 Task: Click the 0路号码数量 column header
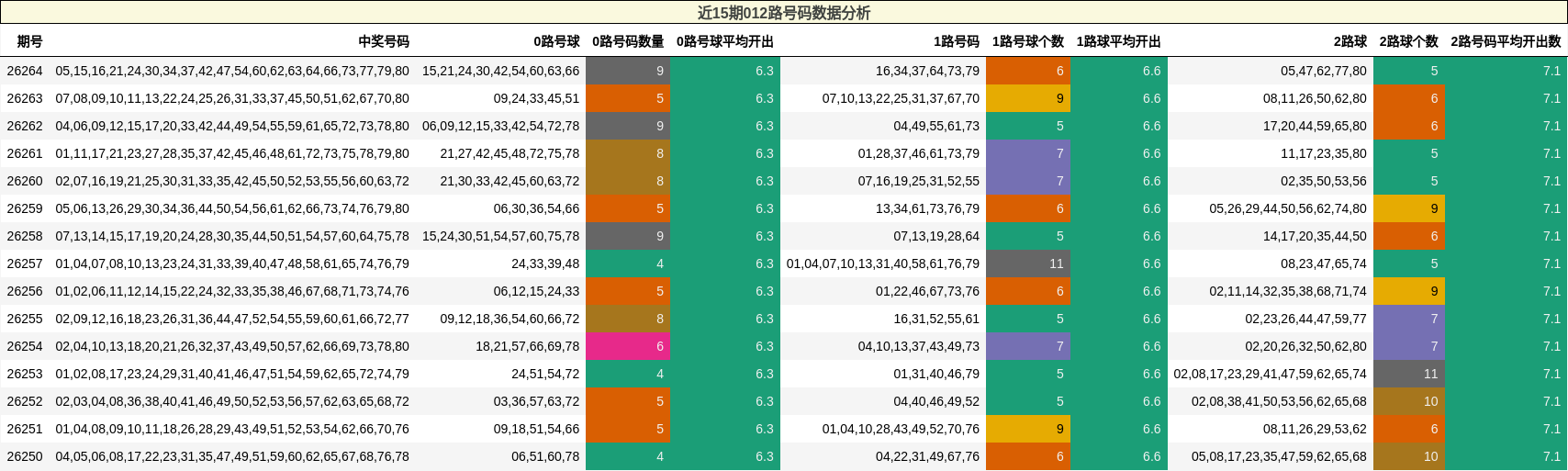click(628, 41)
